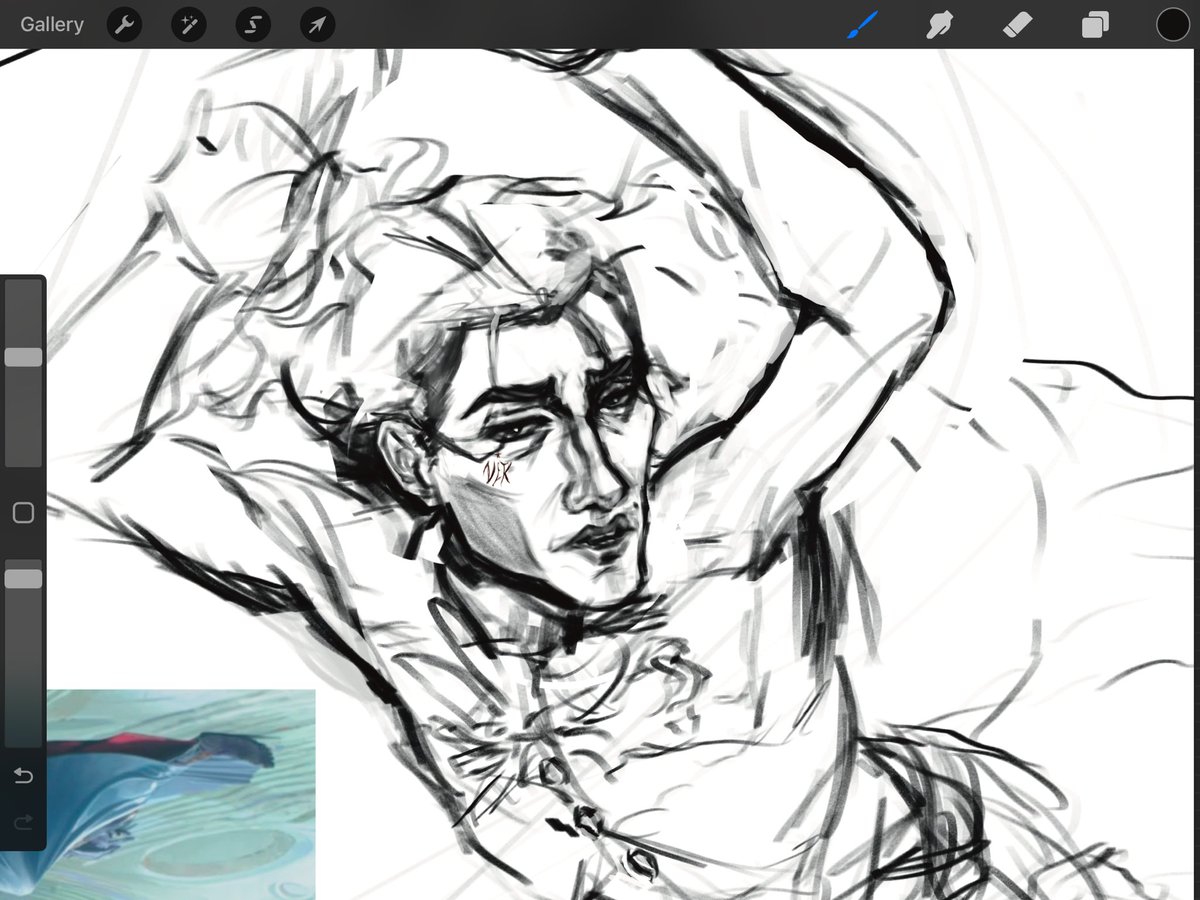Adjust the brush size slider
1200x900 pixels.
tap(22, 356)
